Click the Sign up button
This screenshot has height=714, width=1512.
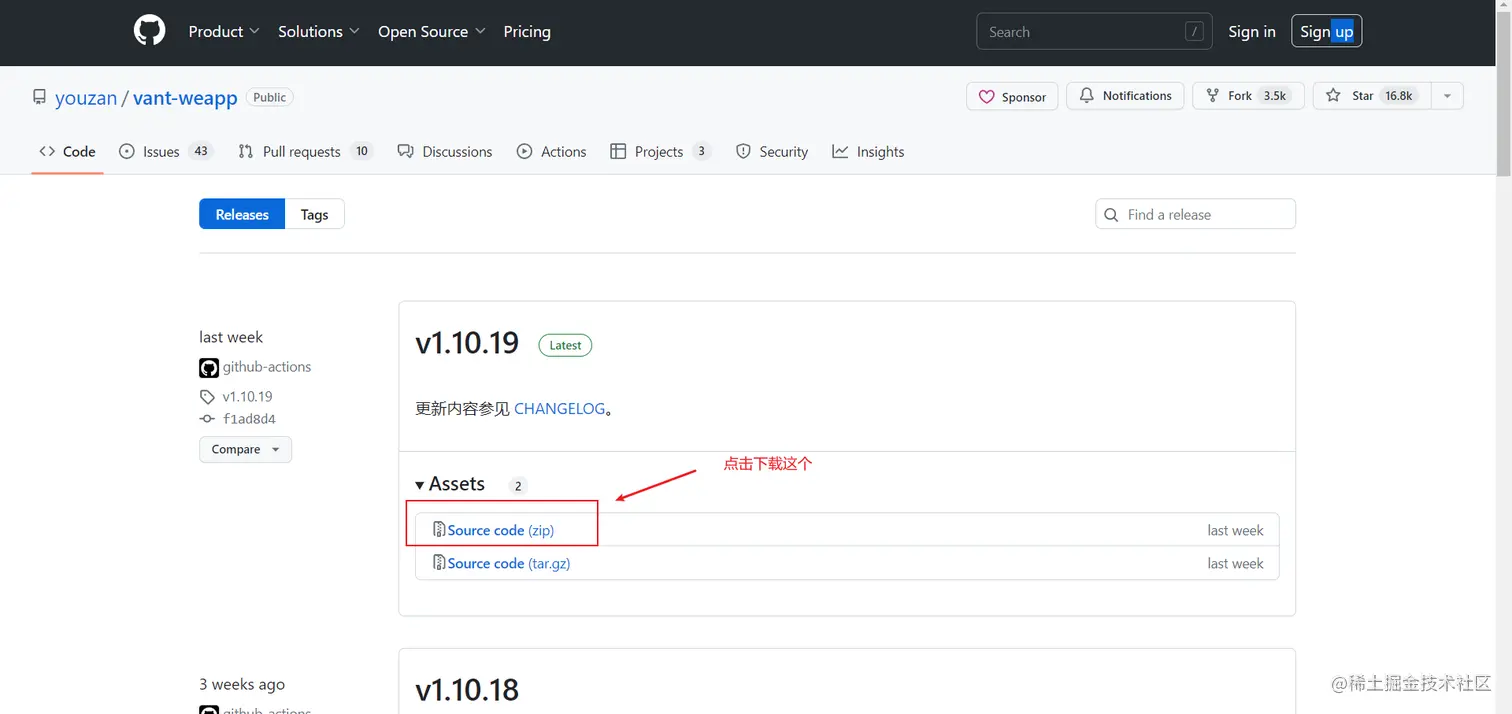click(1326, 31)
